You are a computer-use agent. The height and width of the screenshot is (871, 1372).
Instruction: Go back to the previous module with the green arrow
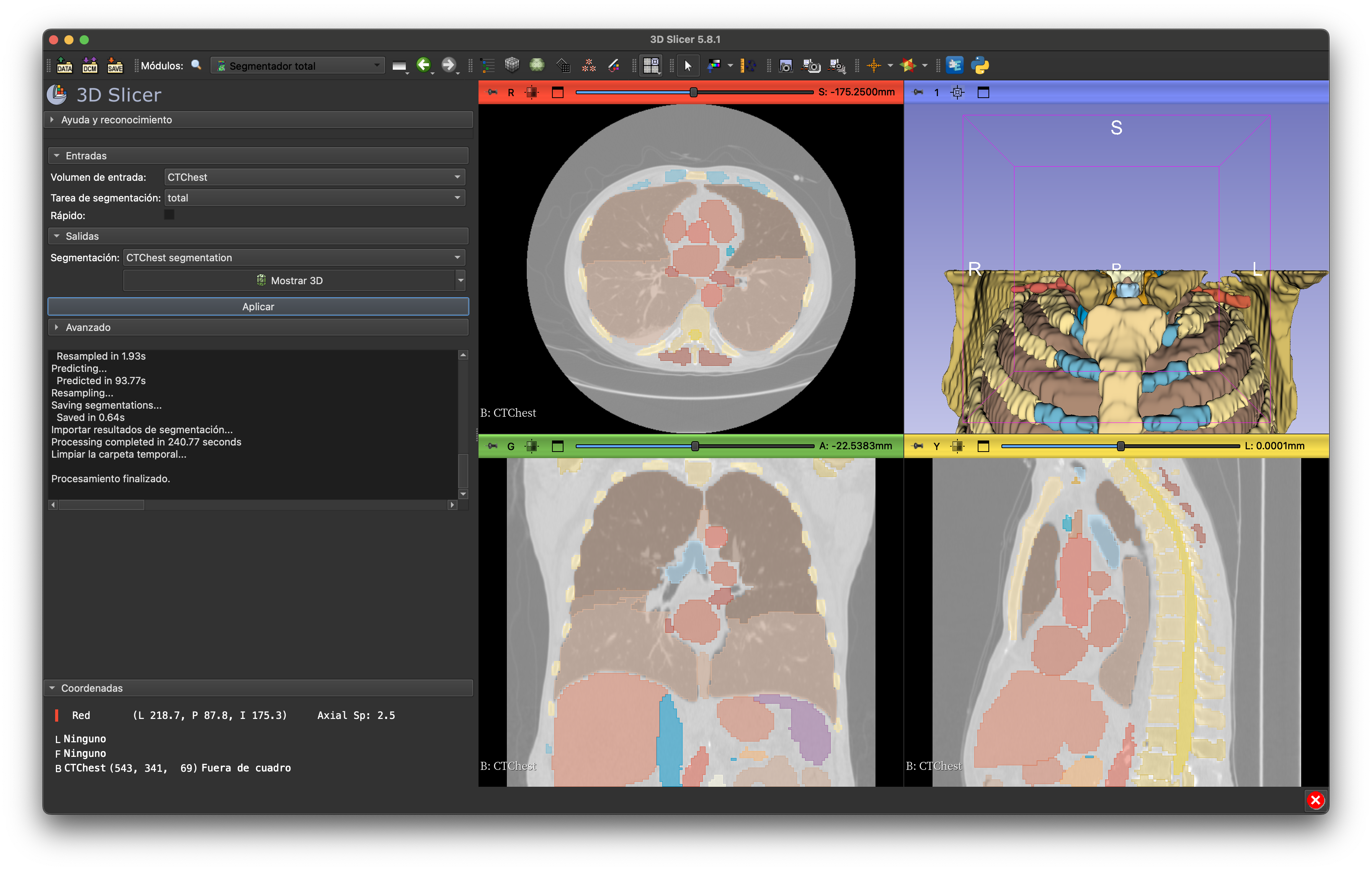423,65
